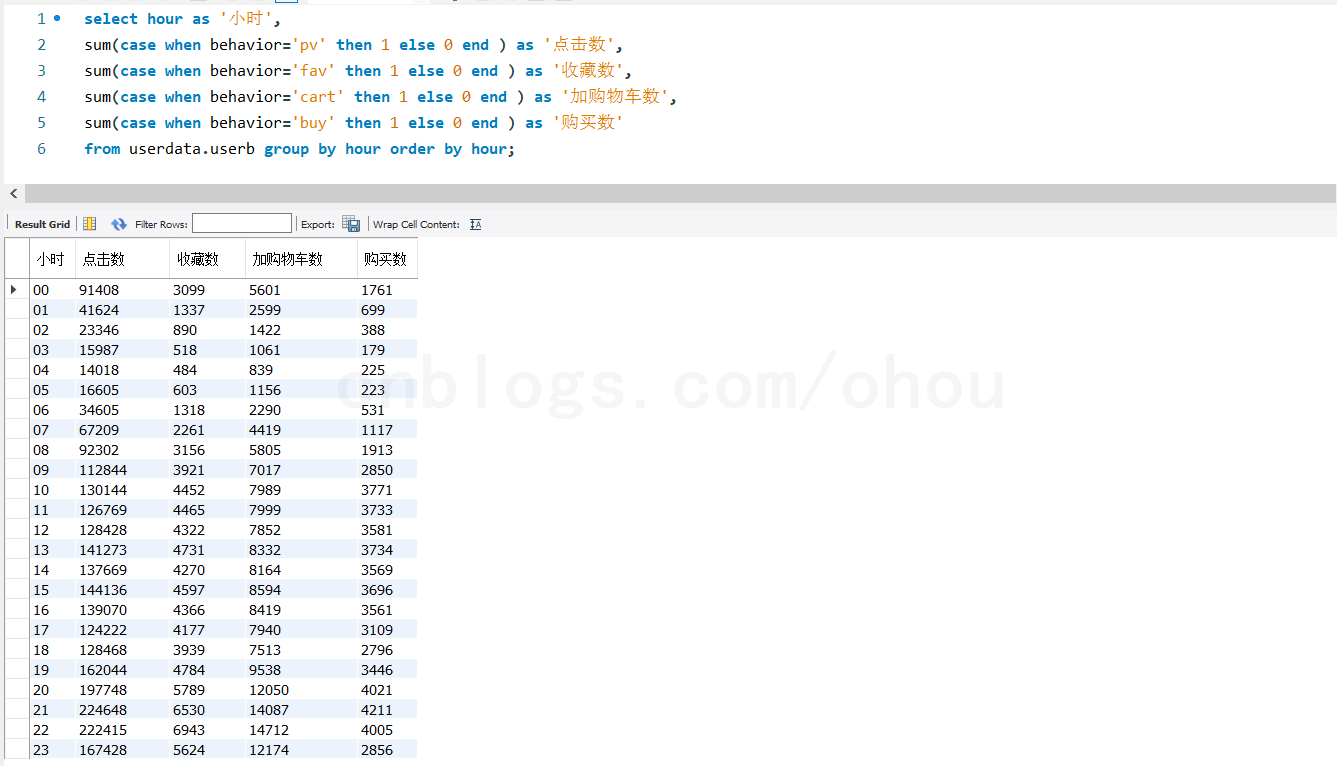The image size is (1337, 766).
Task: Select cell 224648 in the 点击数 column
Action: 123,710
